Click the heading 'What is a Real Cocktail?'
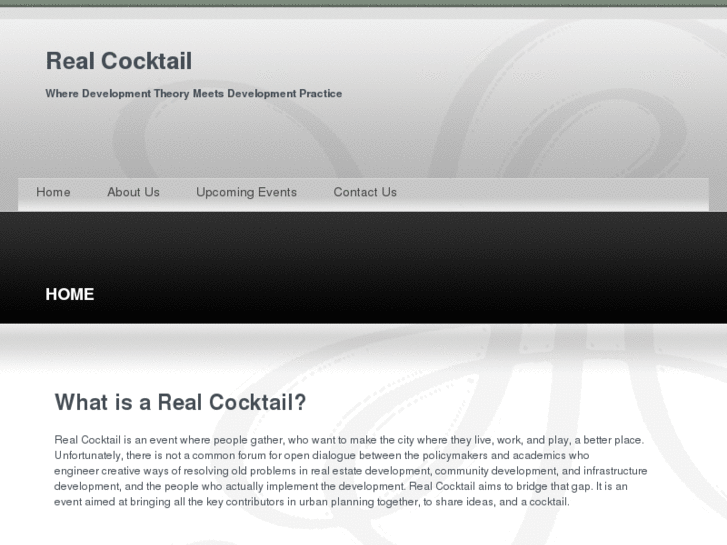Image resolution: width=727 pixels, height=545 pixels. click(180, 402)
